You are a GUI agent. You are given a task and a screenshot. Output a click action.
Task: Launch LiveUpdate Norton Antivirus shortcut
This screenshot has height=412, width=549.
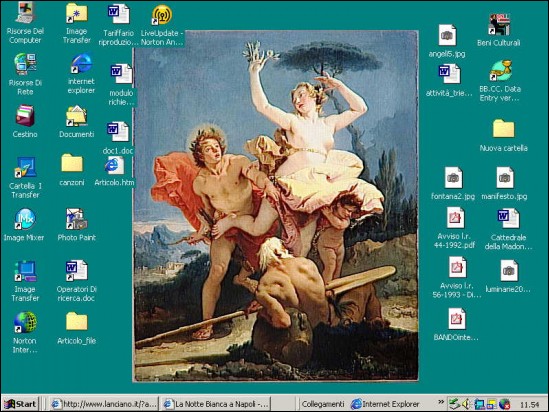pos(162,26)
